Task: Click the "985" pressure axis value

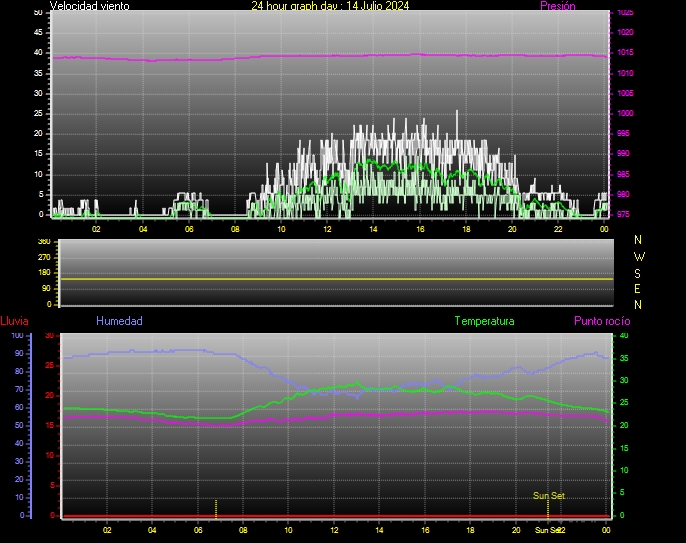Action: tap(623, 174)
